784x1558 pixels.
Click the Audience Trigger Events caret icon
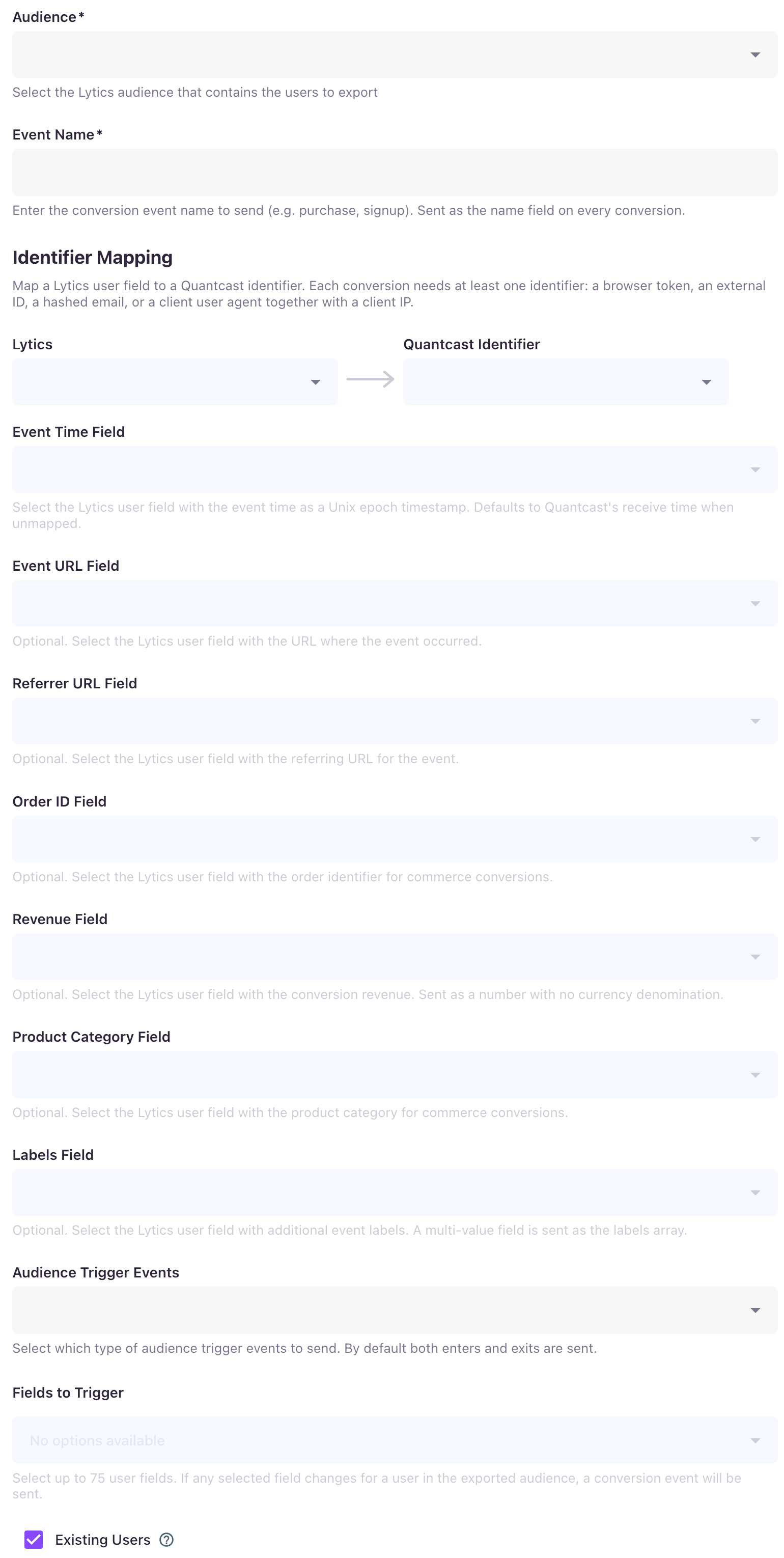coord(755,1311)
